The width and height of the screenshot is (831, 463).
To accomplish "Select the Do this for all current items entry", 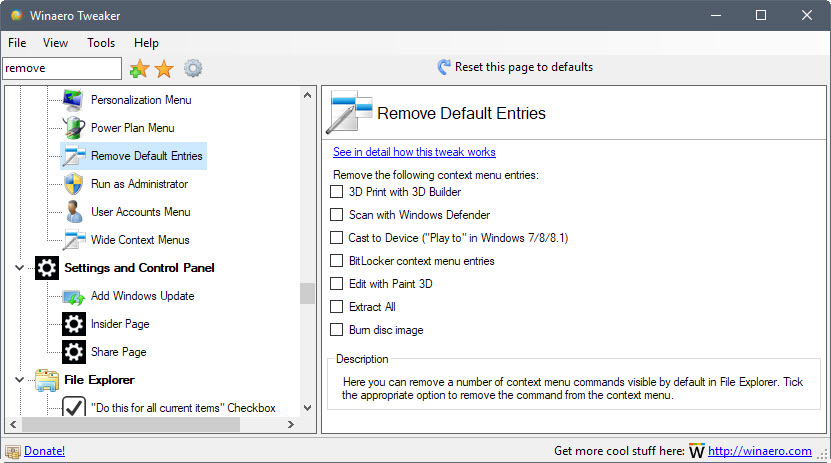I will point(183,408).
